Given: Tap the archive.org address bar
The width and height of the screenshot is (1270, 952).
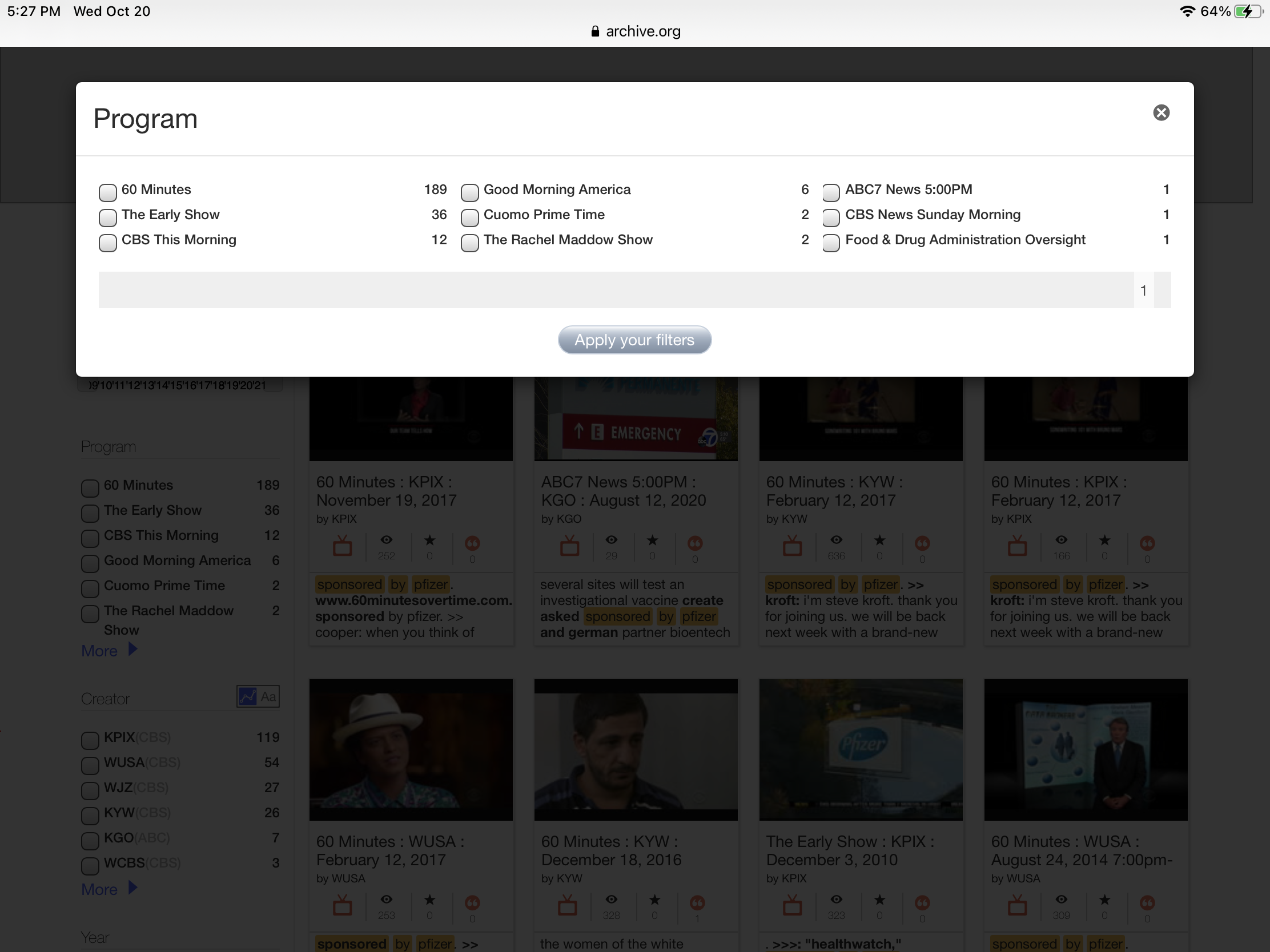Looking at the screenshot, I should pos(635,31).
